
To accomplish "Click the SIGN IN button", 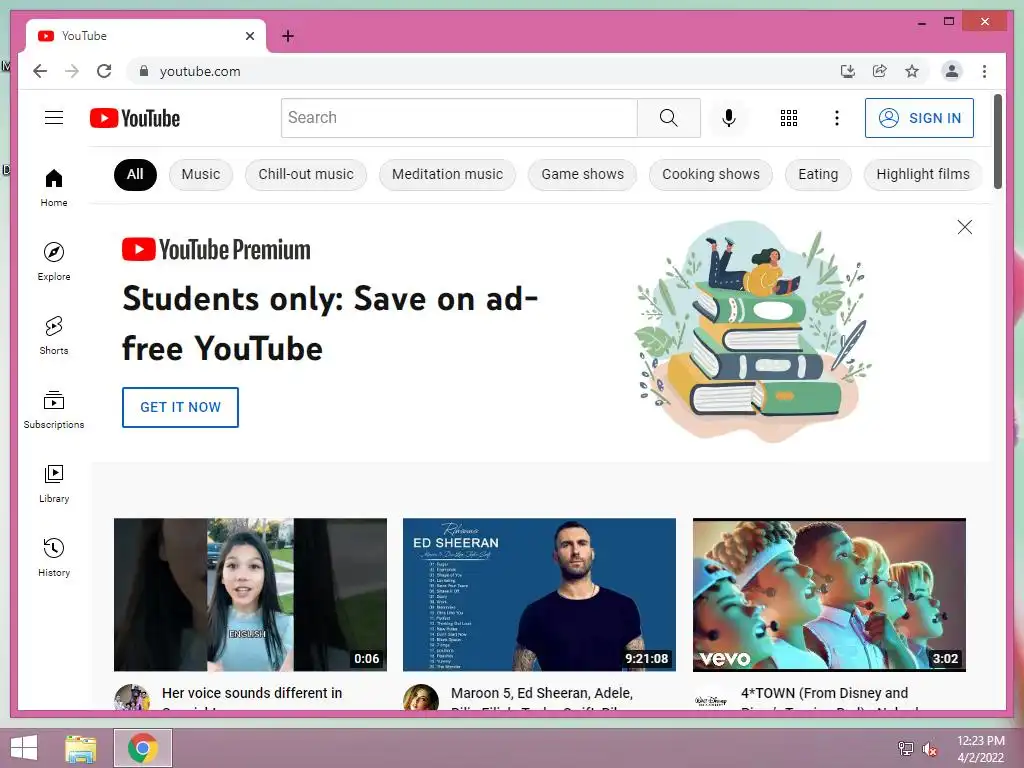I will click(919, 118).
